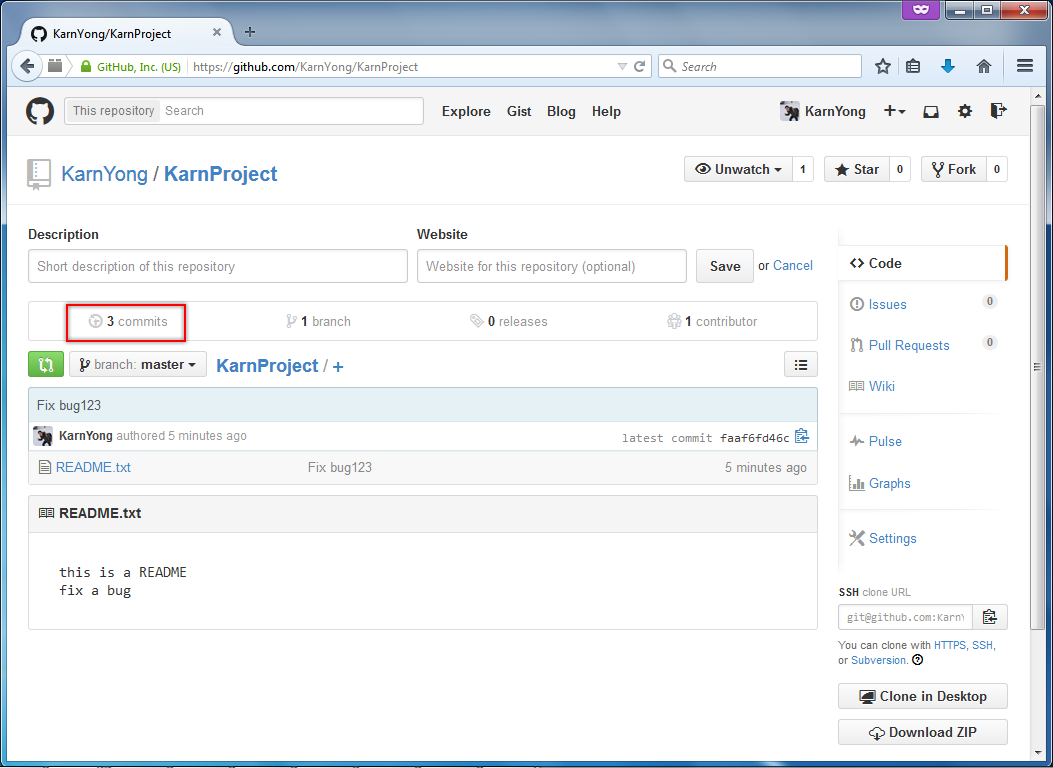Open account settings gear icon
This screenshot has width=1053, height=768.
pyautogui.click(x=964, y=112)
